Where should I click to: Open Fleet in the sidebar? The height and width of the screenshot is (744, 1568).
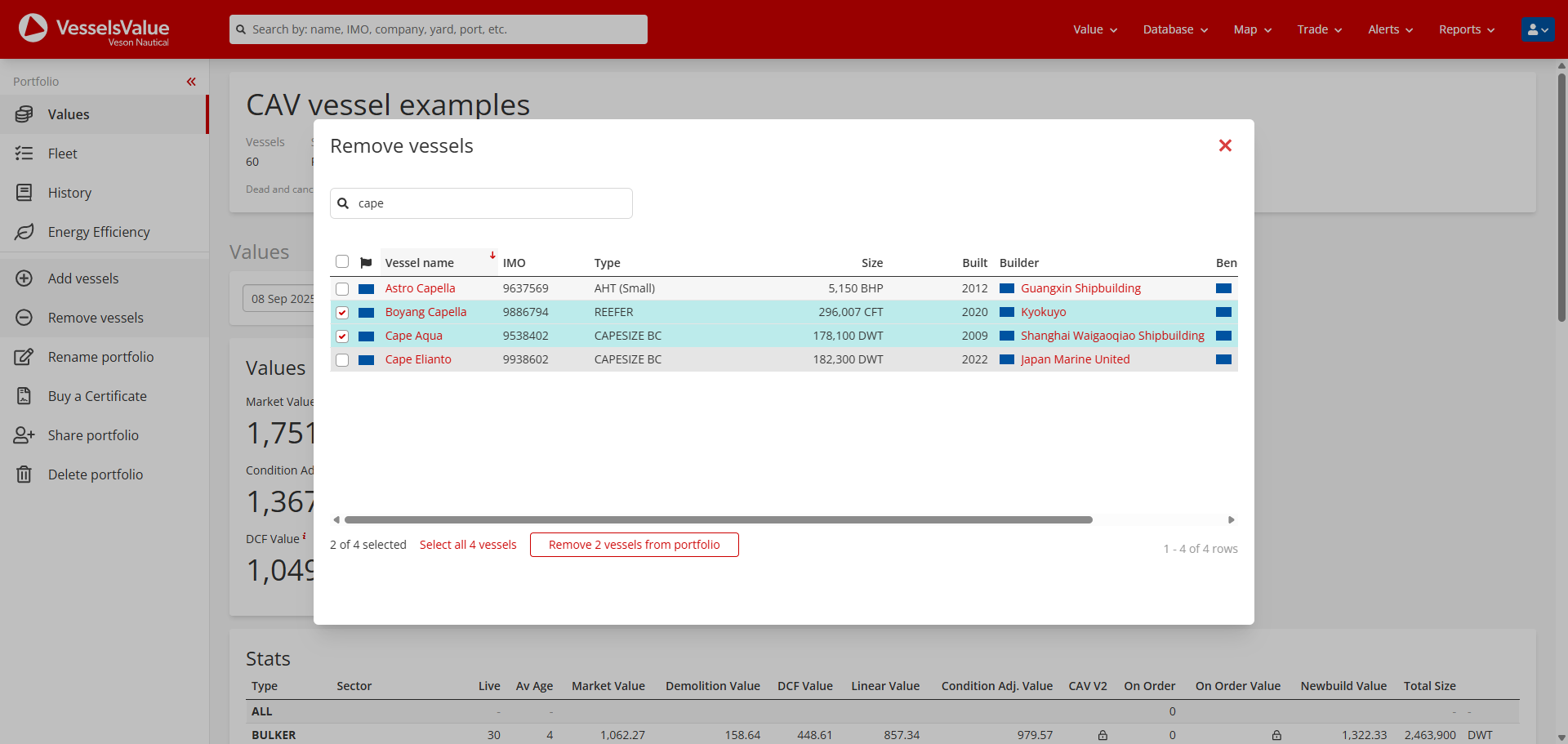62,154
